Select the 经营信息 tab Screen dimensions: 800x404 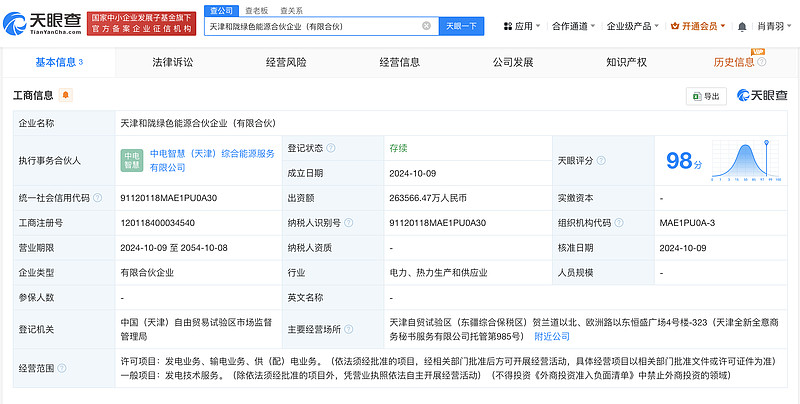pyautogui.click(x=399, y=62)
